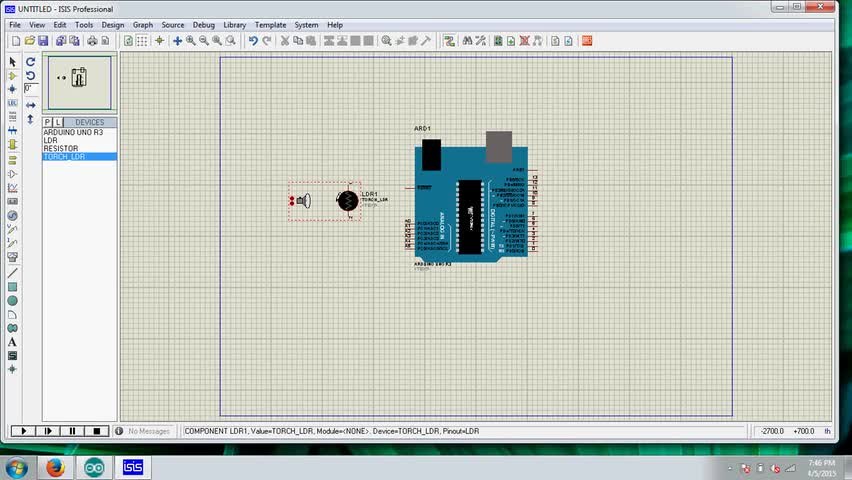The image size is (852, 480).
Task: Toggle Wire Autorouter
Action: coord(449,41)
